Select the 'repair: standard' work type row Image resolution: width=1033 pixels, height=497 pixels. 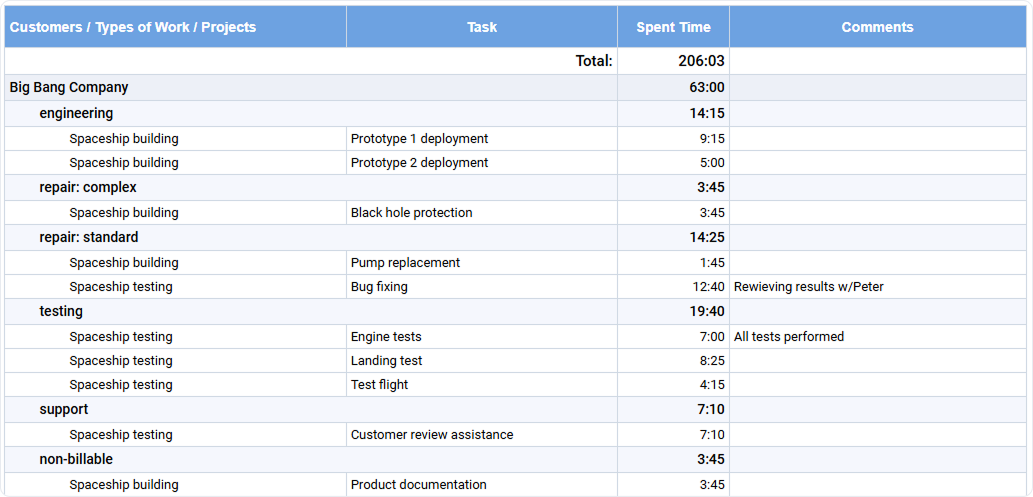[x=516, y=237]
